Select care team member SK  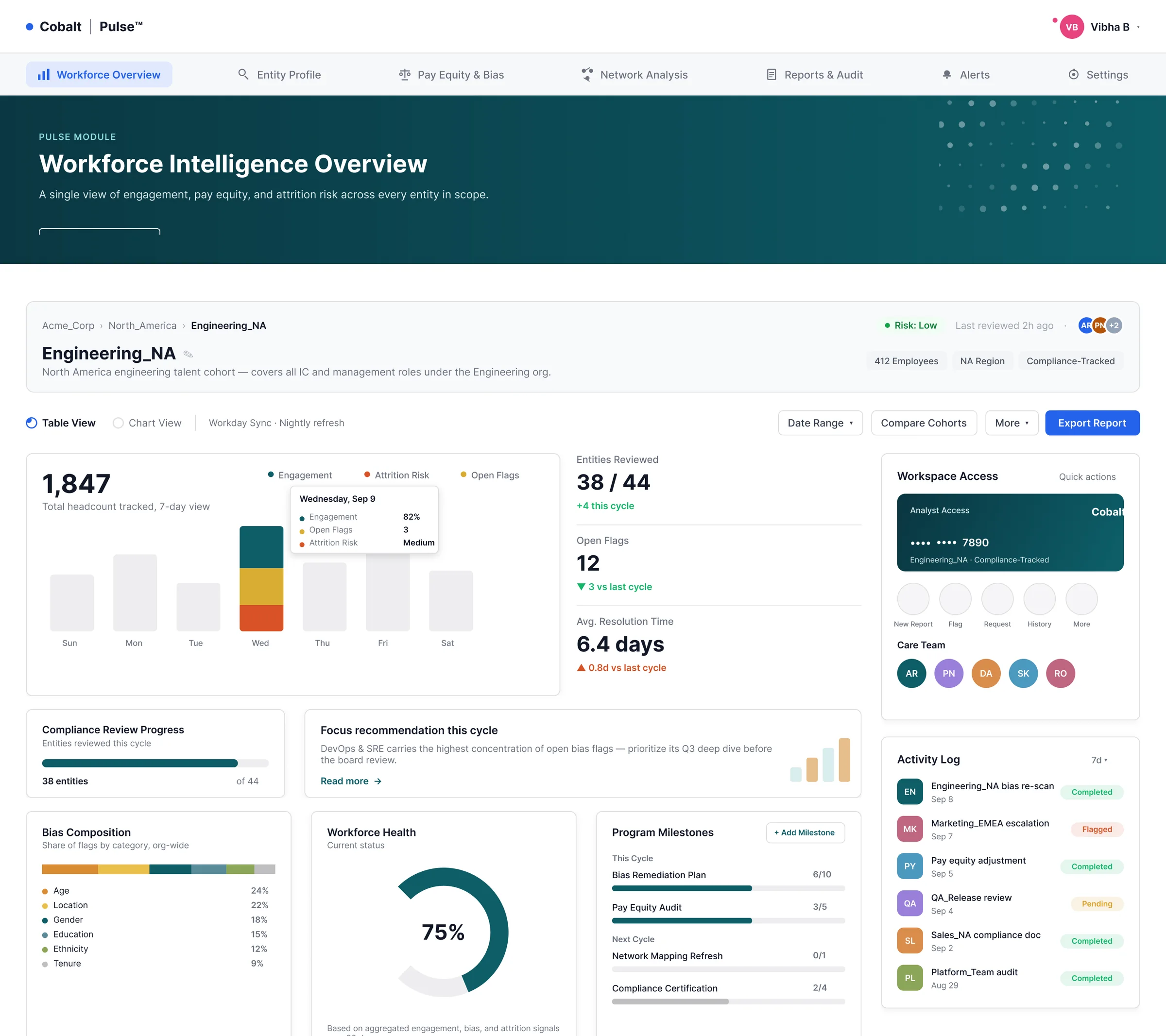(x=1023, y=673)
